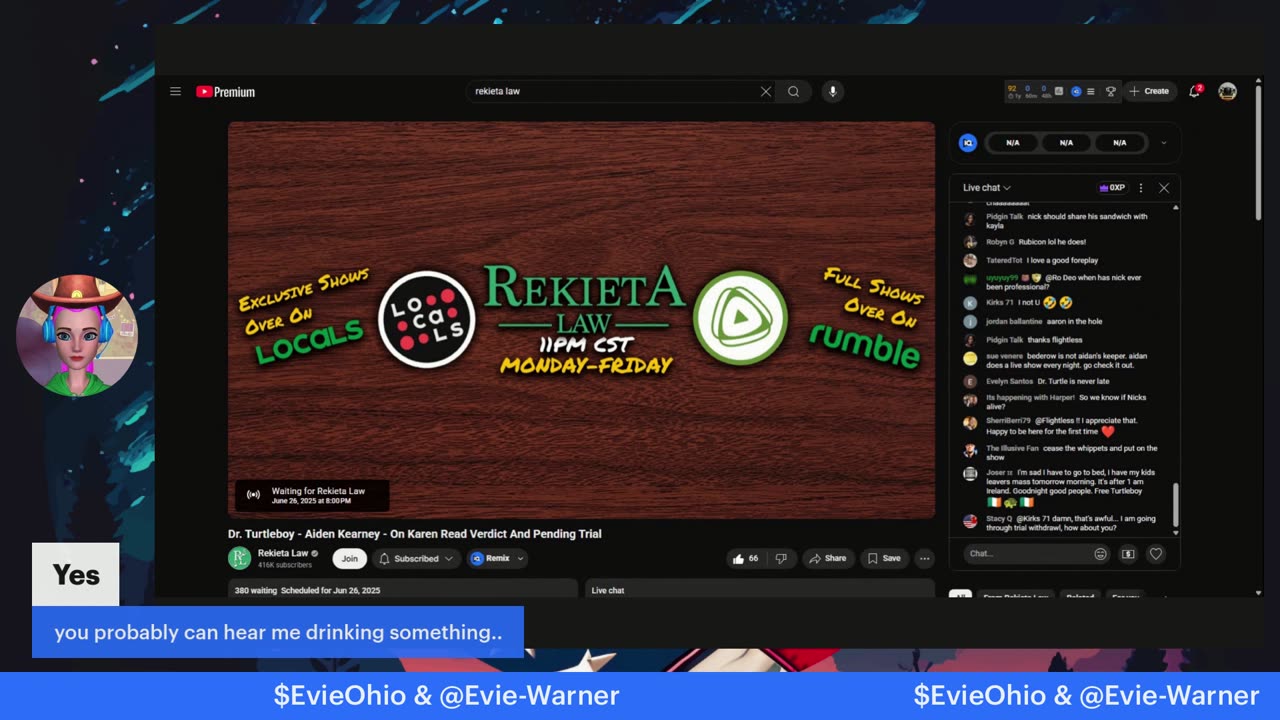
Task: Click the '92' extension stat counter
Action: point(1012,91)
